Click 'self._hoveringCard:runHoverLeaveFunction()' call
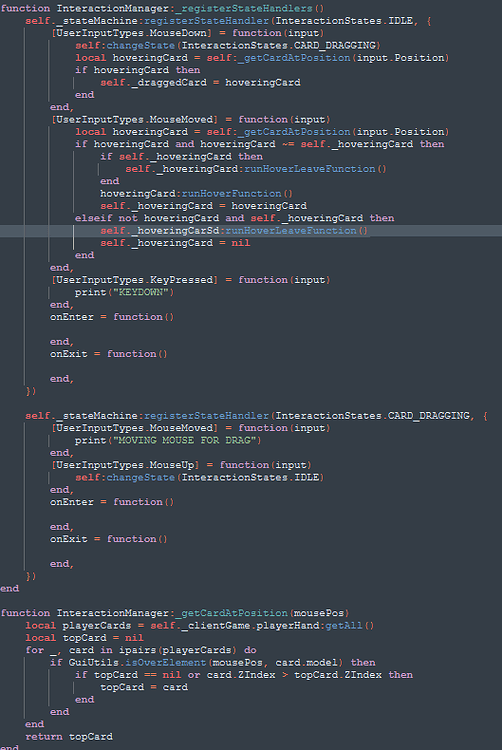 (x=256, y=169)
